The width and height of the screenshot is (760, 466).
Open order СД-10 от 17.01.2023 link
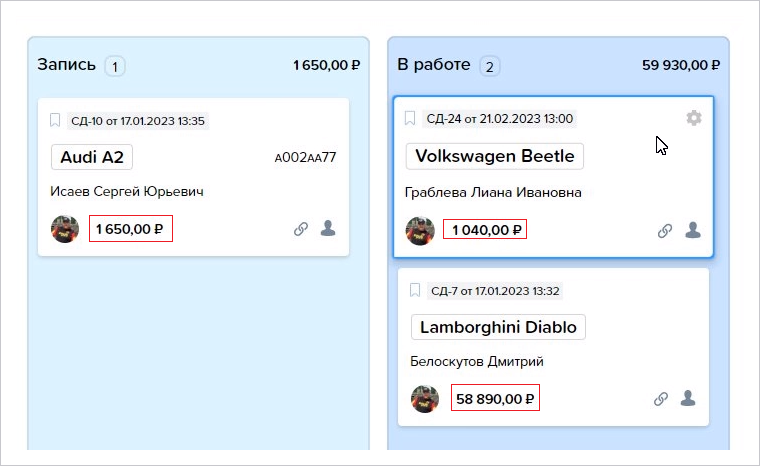tap(138, 121)
